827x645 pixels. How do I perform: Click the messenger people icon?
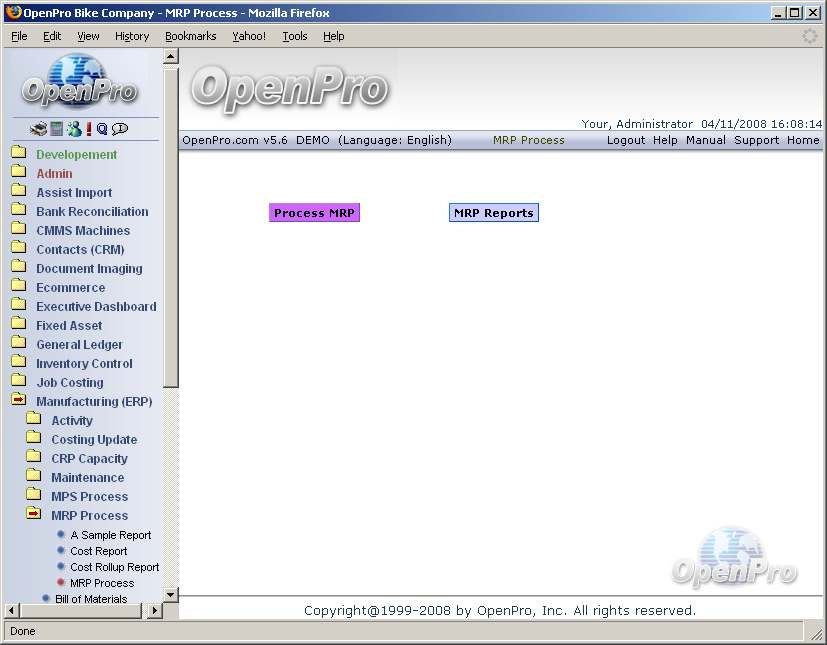(73, 129)
